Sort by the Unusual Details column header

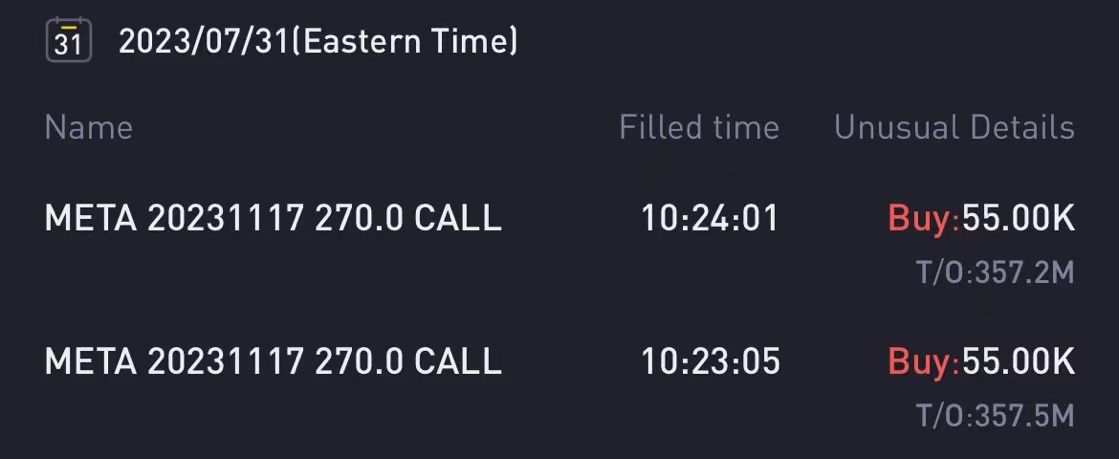(954, 128)
